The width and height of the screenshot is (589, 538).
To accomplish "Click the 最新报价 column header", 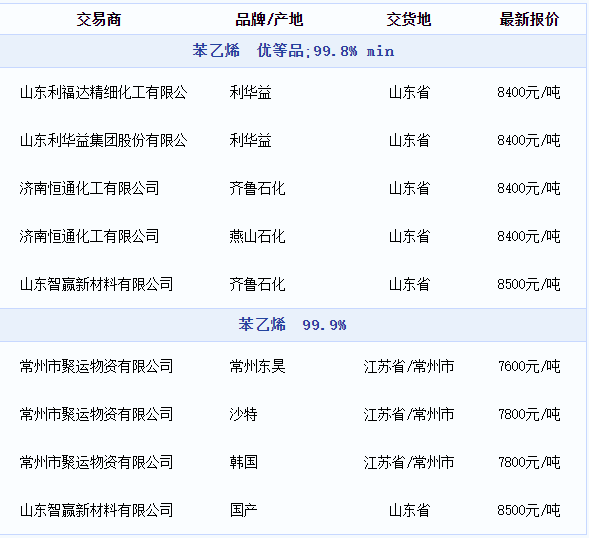I will [x=529, y=20].
